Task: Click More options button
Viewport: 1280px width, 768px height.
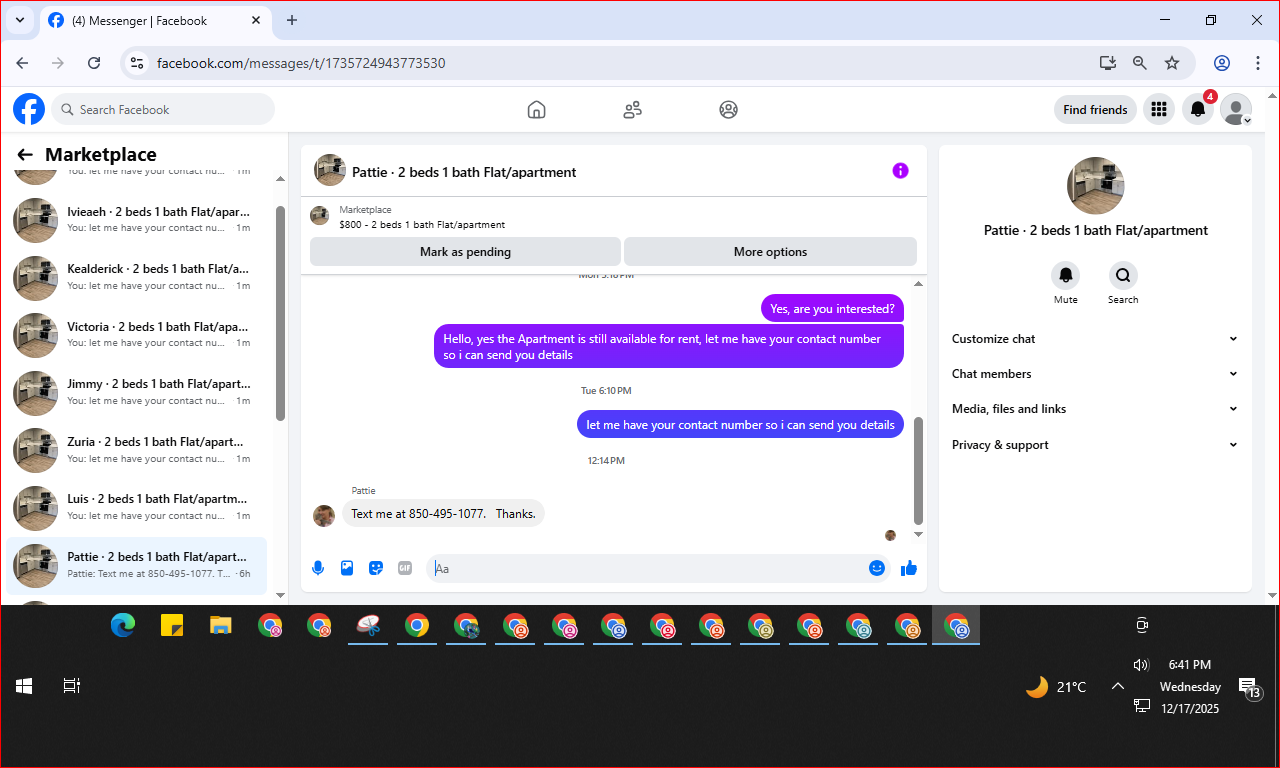Action: 770,252
